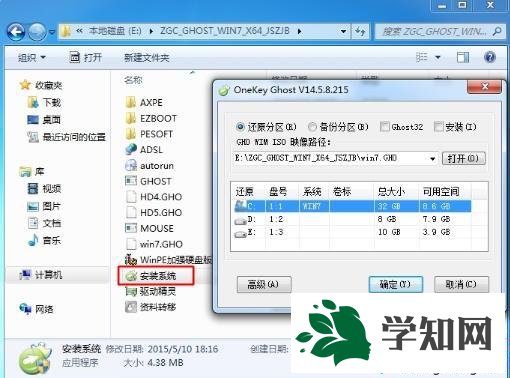Image resolution: width=510 pixels, height=378 pixels.
Task: Click the Back navigation arrow in Explorer
Action: pos(16,32)
